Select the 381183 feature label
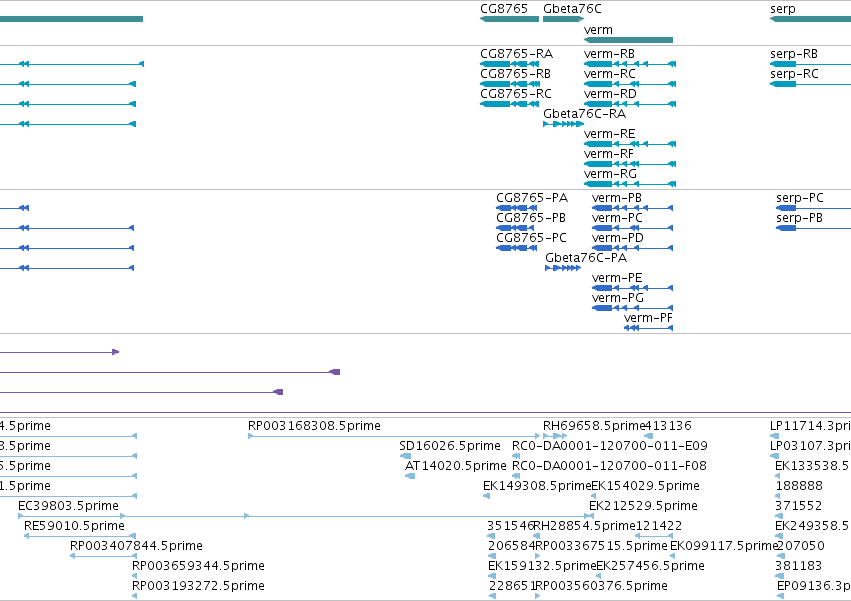 click(798, 566)
